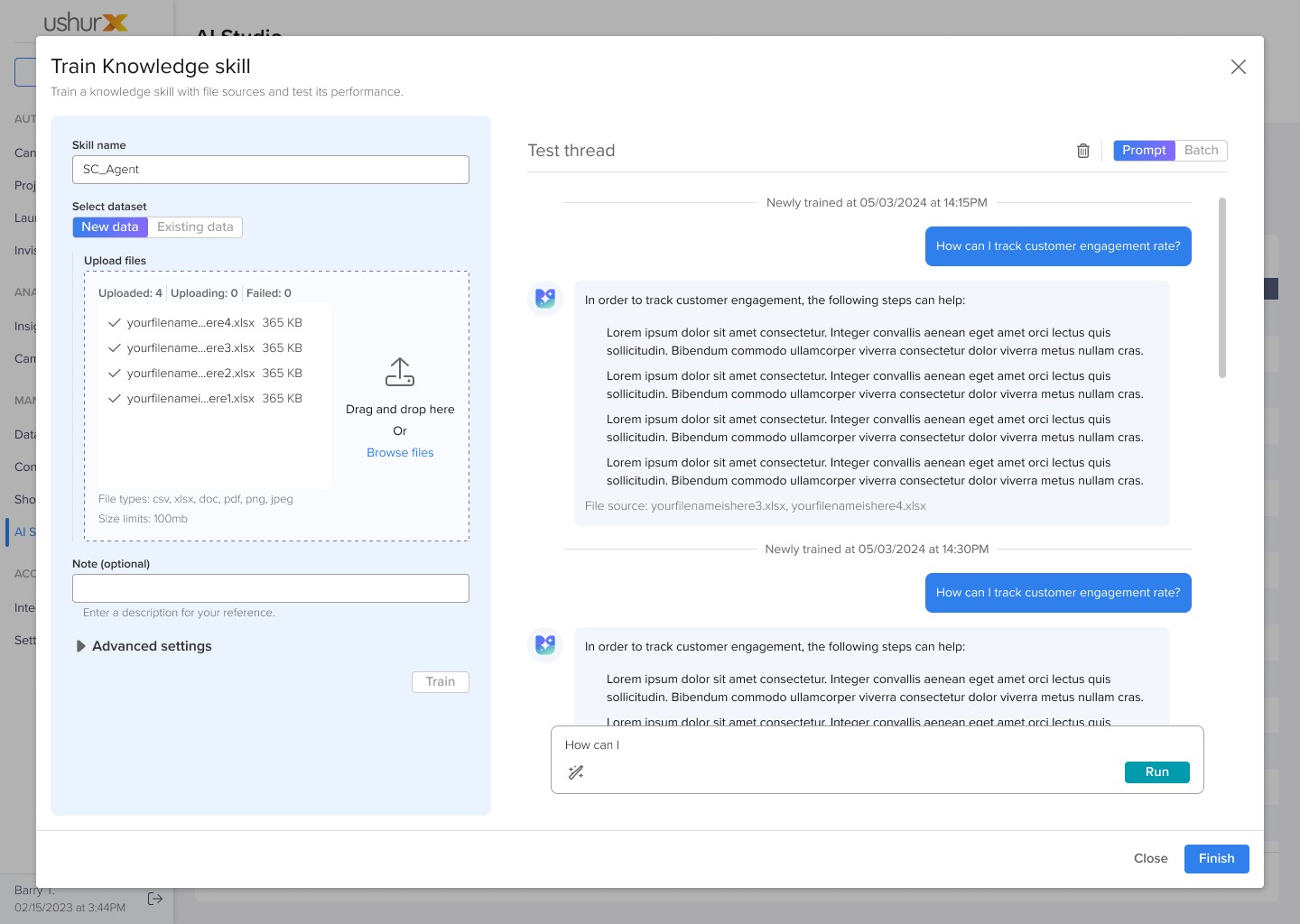The image size is (1300, 924).
Task: Click the magic wand icon in prompt box
Action: 576,772
